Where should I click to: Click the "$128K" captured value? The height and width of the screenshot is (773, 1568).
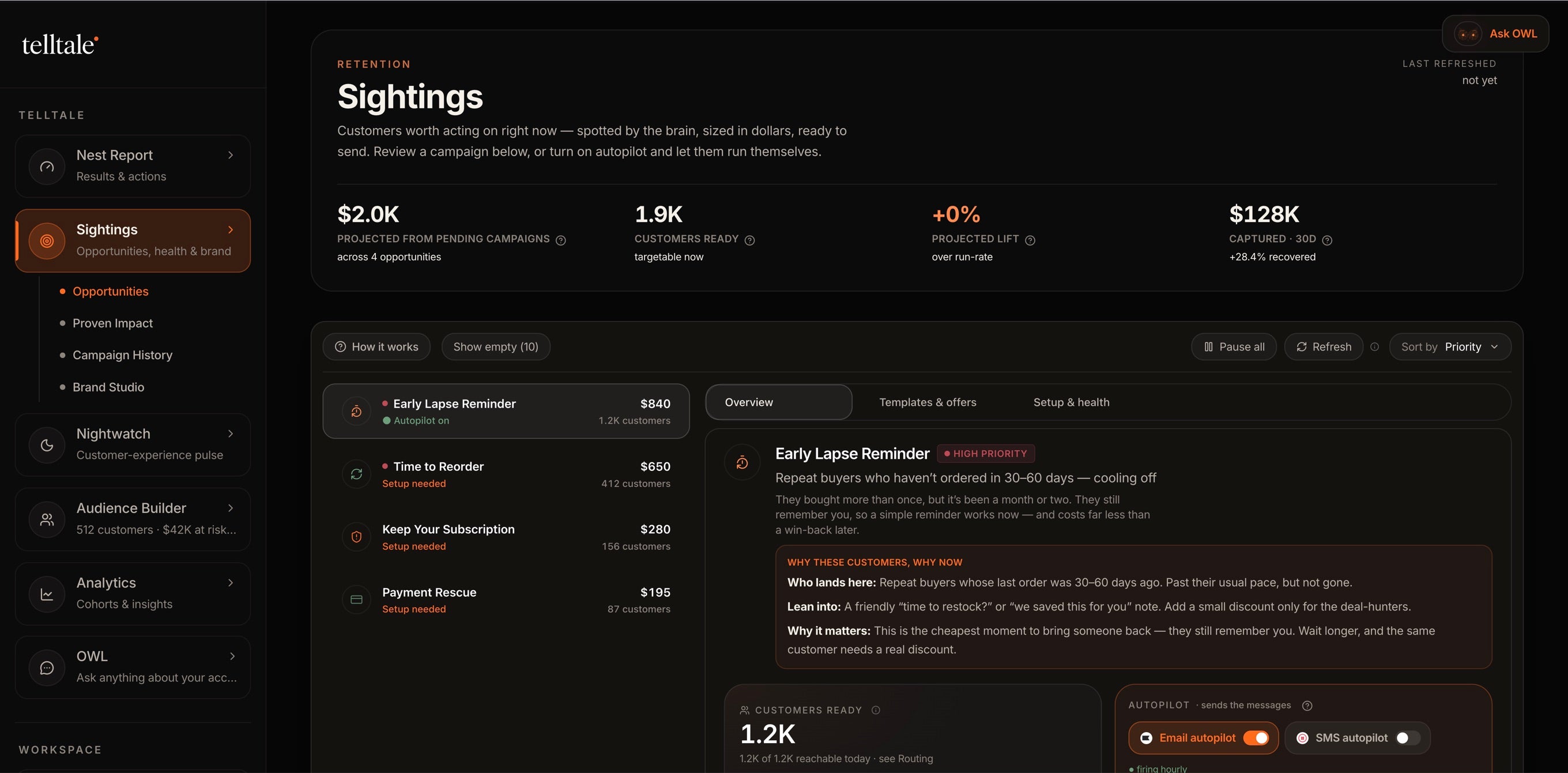click(x=1264, y=214)
